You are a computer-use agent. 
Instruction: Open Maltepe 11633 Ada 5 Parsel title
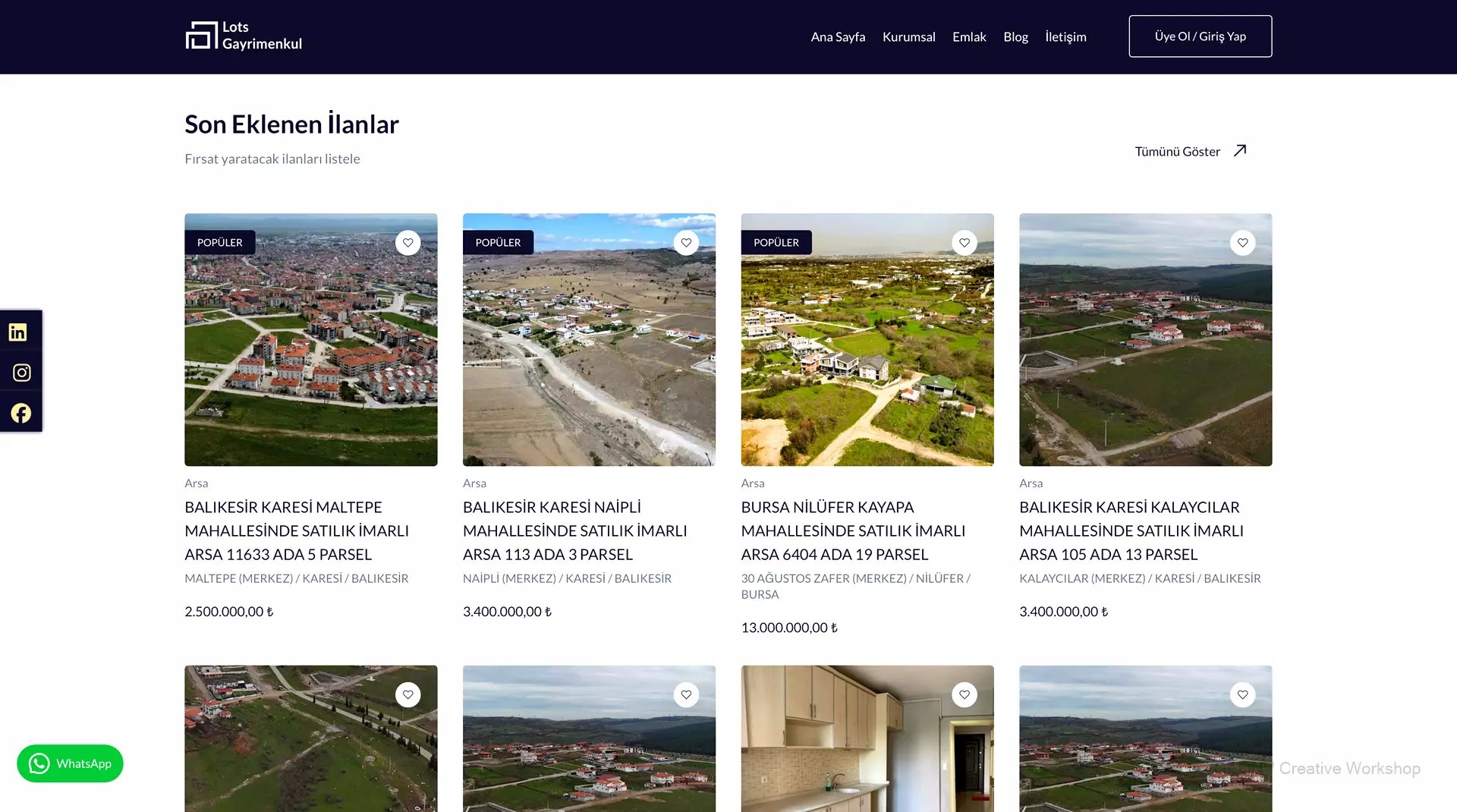[297, 530]
